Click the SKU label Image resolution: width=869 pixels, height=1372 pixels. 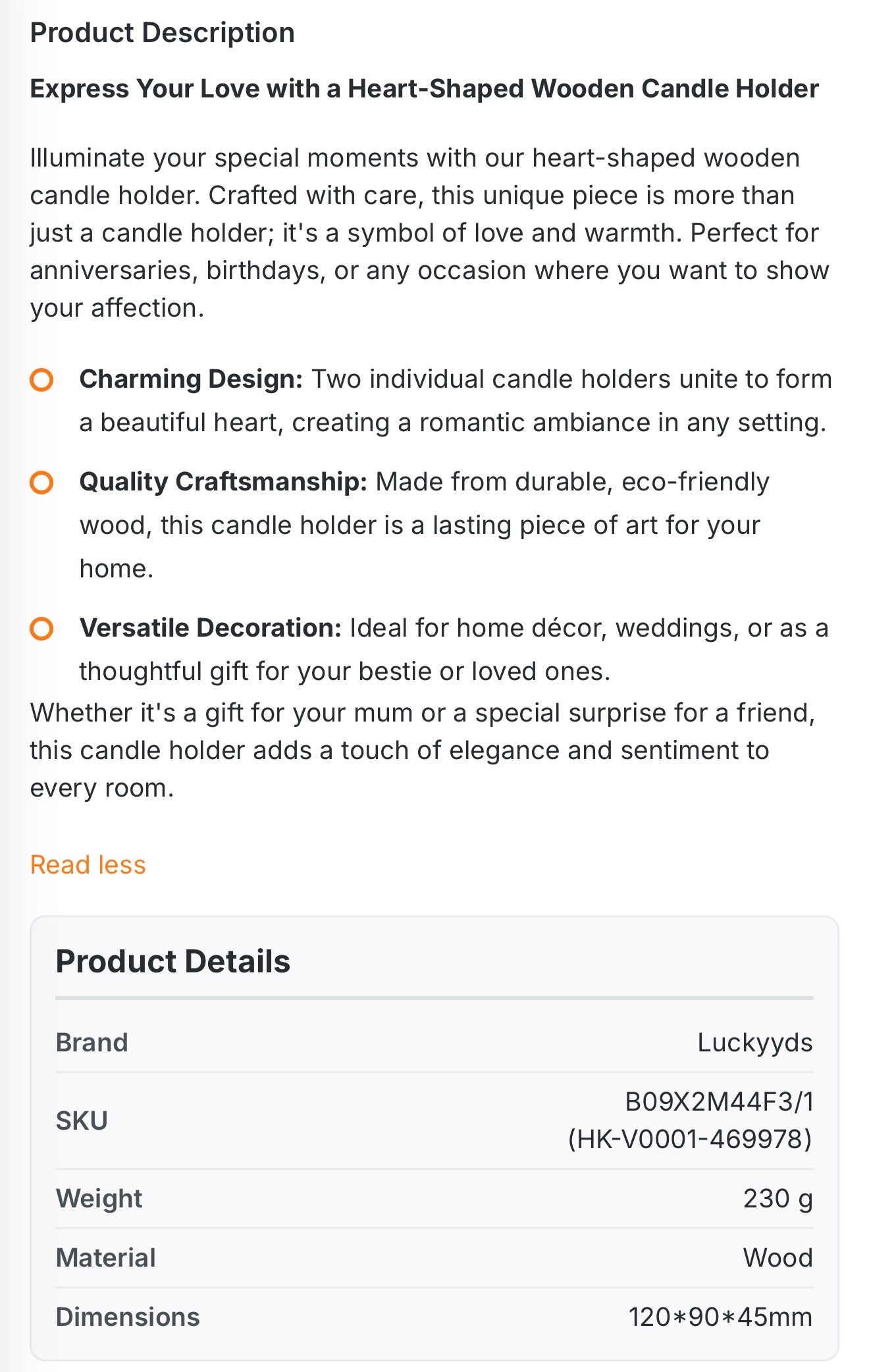pyautogui.click(x=82, y=1121)
